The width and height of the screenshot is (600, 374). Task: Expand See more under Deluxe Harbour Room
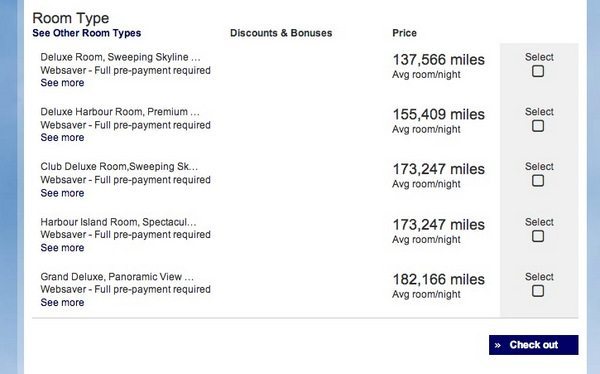click(62, 137)
